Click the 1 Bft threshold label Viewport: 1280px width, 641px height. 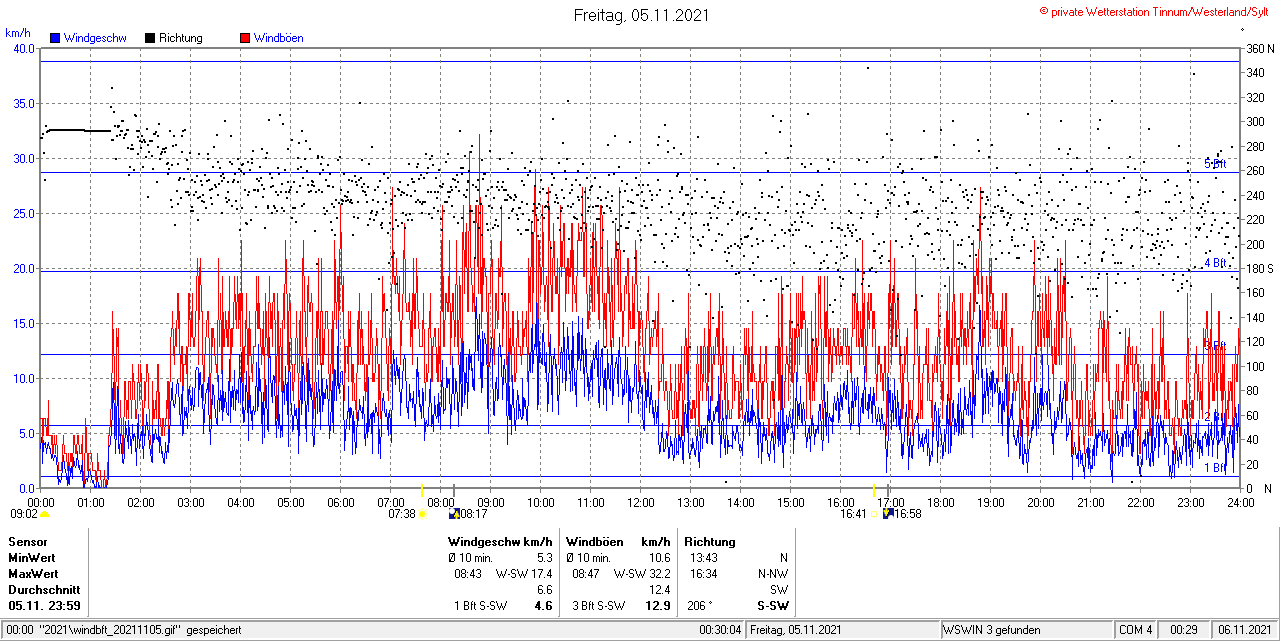pyautogui.click(x=1215, y=467)
